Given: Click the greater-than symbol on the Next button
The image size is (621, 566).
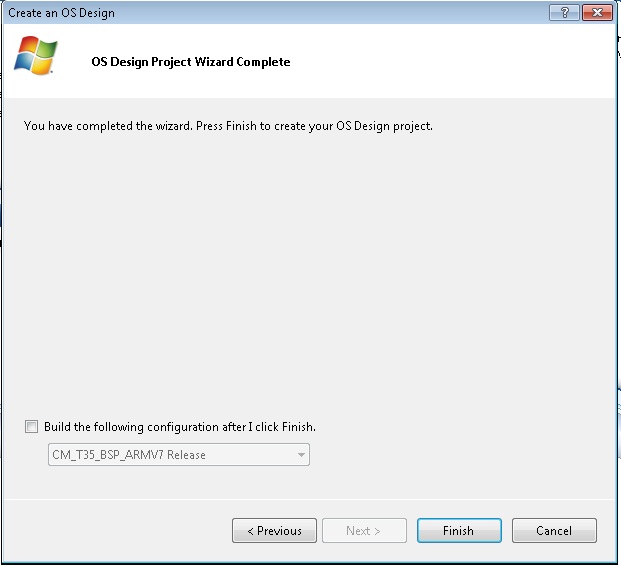Looking at the screenshot, I should pyautogui.click(x=377, y=531).
